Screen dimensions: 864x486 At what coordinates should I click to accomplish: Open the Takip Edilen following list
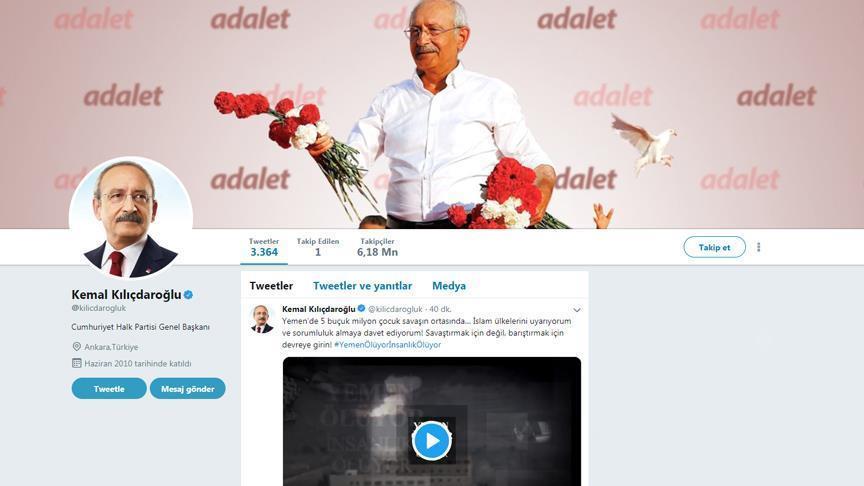pyautogui.click(x=318, y=247)
